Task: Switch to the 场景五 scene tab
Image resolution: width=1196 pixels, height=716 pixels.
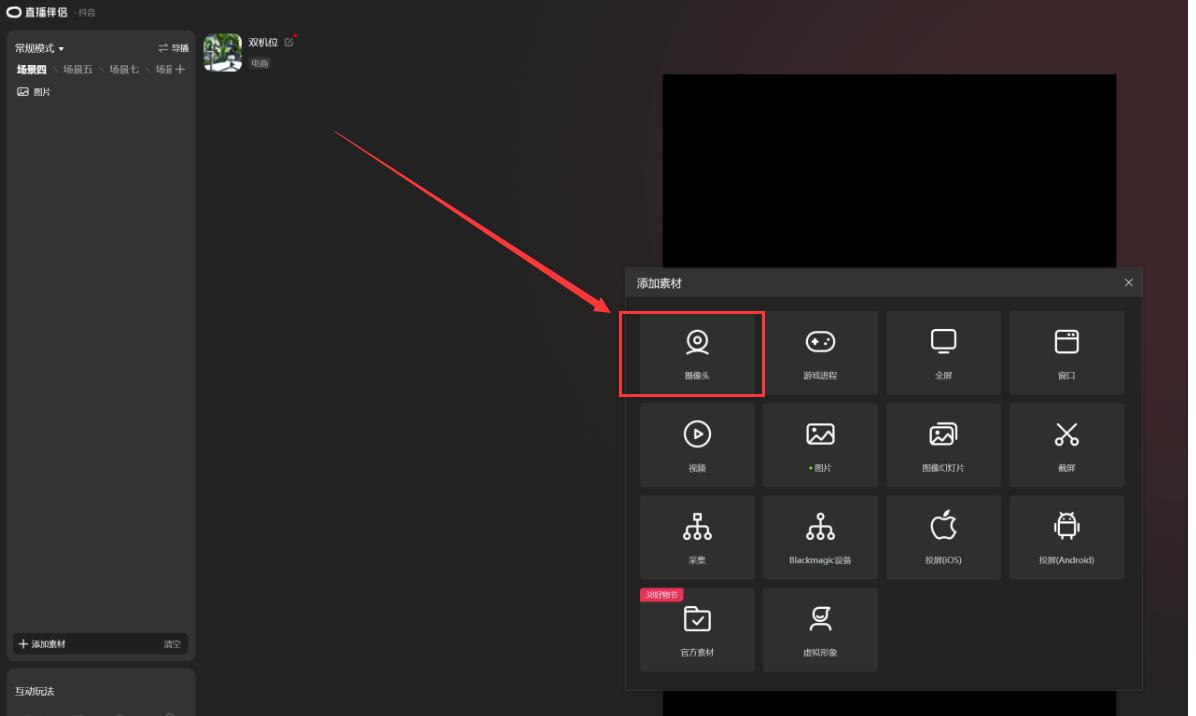Action: coord(78,69)
